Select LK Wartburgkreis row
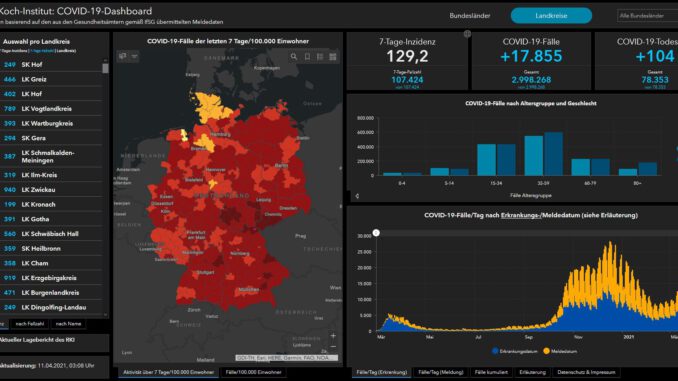Screen dimensions: 678x381 (51, 123)
